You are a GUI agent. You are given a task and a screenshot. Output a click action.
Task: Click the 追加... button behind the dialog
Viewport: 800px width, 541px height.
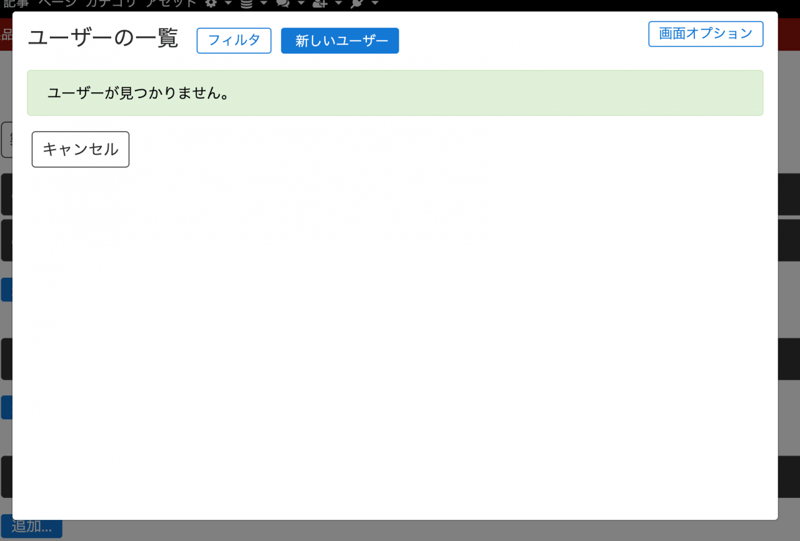click(x=31, y=528)
